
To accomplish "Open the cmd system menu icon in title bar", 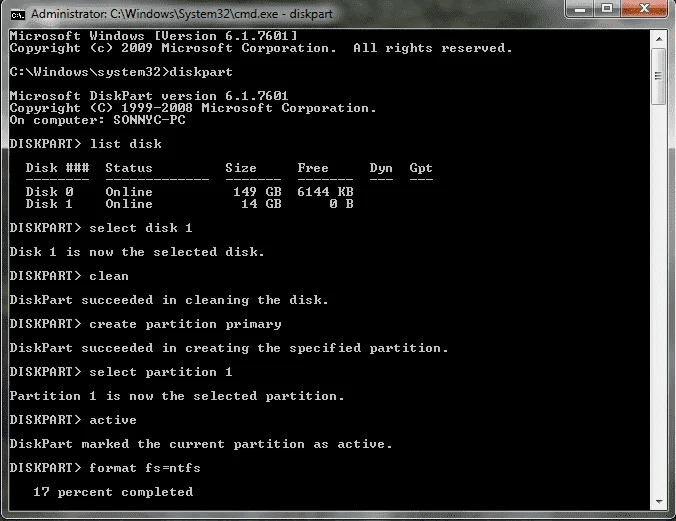I will pos(18,15).
